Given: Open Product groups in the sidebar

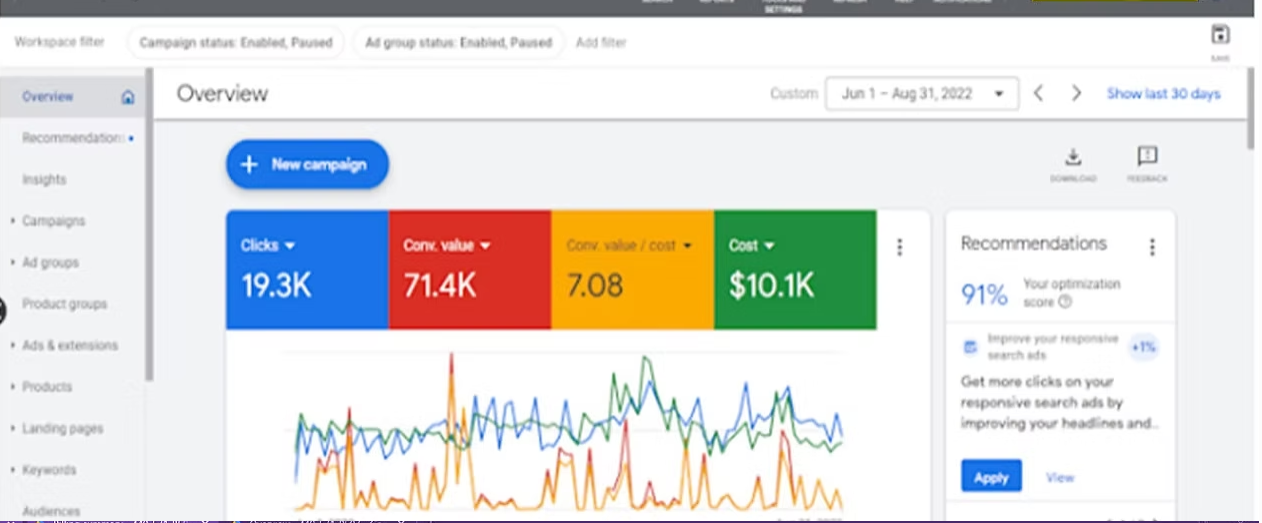Looking at the screenshot, I should [64, 304].
